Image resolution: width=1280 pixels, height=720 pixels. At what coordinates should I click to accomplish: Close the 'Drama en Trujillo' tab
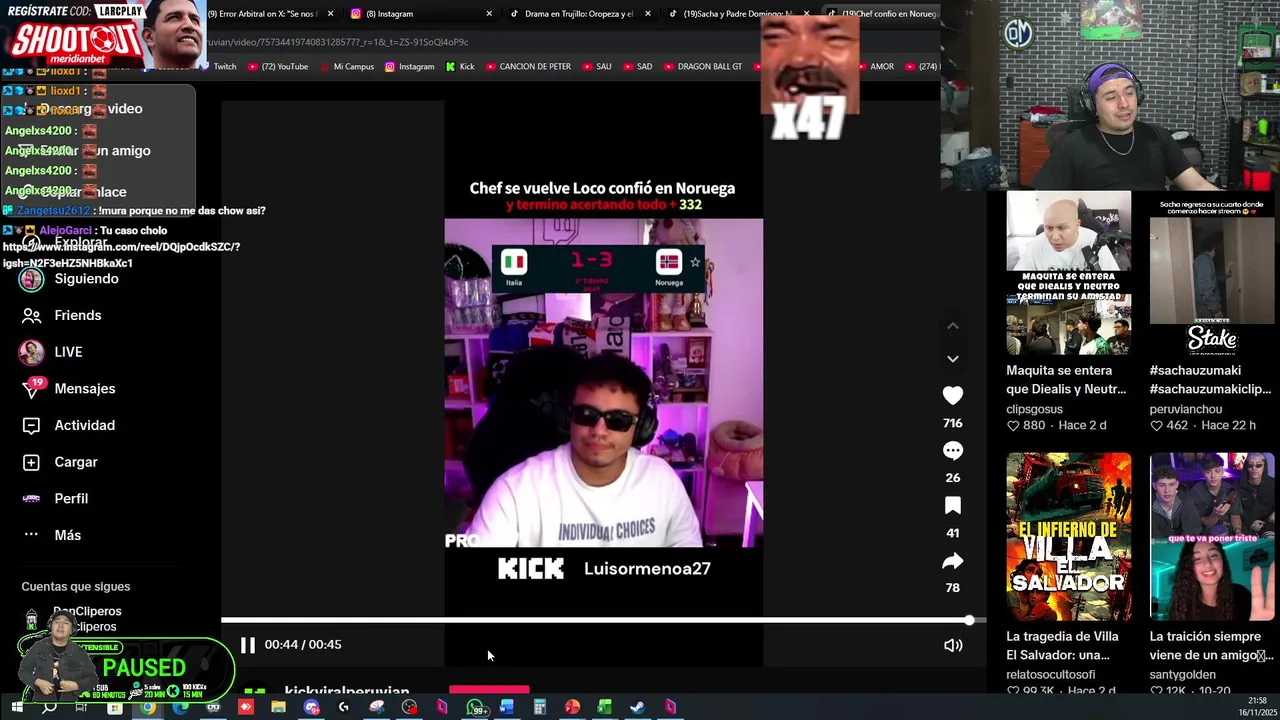coord(648,14)
